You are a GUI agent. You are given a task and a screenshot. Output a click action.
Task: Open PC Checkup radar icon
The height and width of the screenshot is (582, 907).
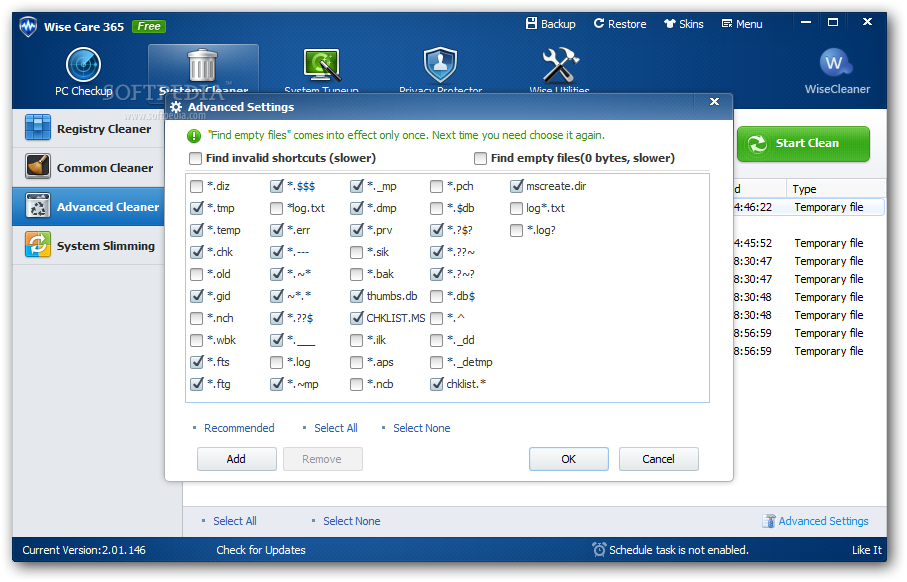click(x=83, y=64)
